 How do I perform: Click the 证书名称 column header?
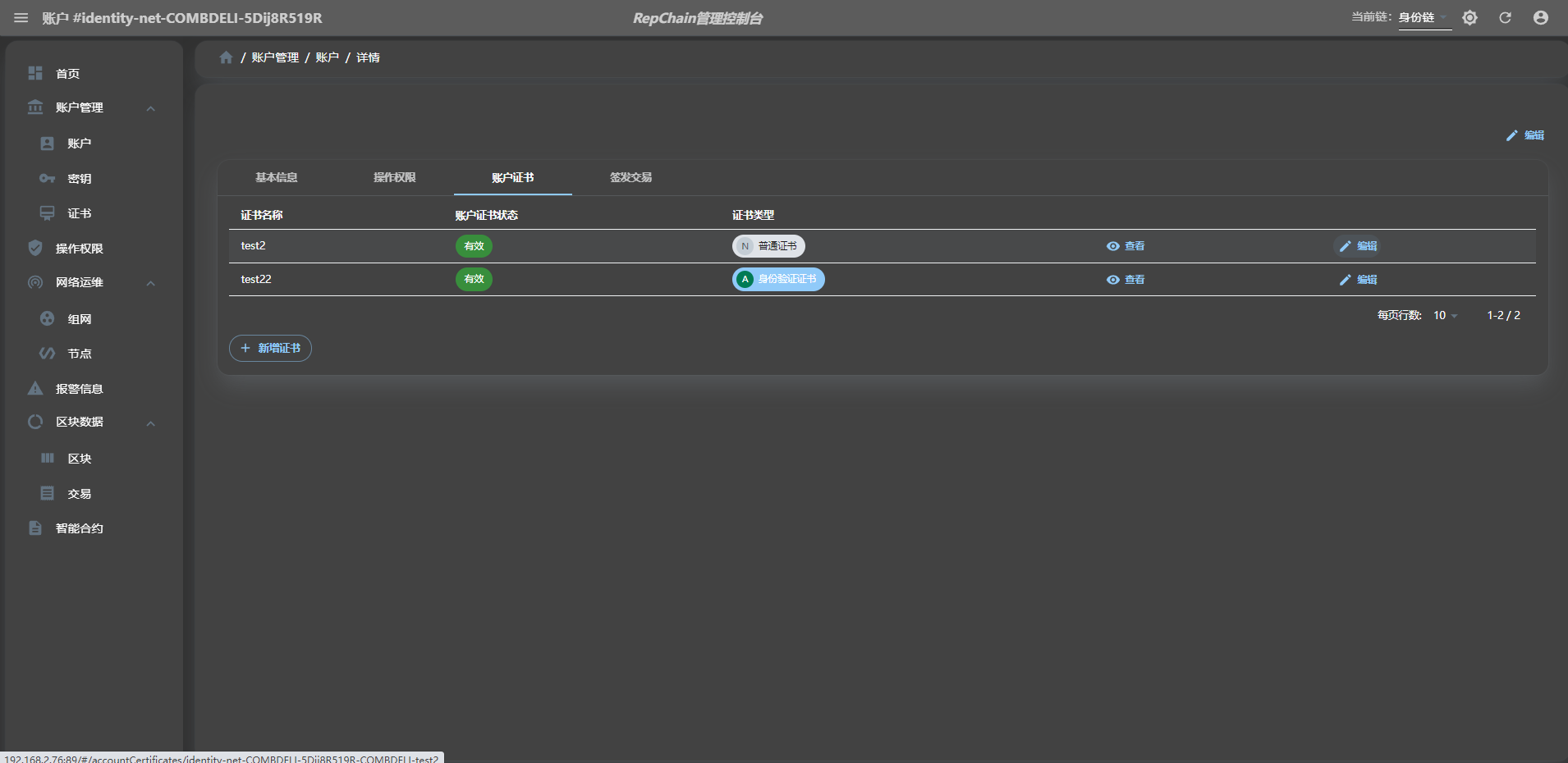coord(261,215)
